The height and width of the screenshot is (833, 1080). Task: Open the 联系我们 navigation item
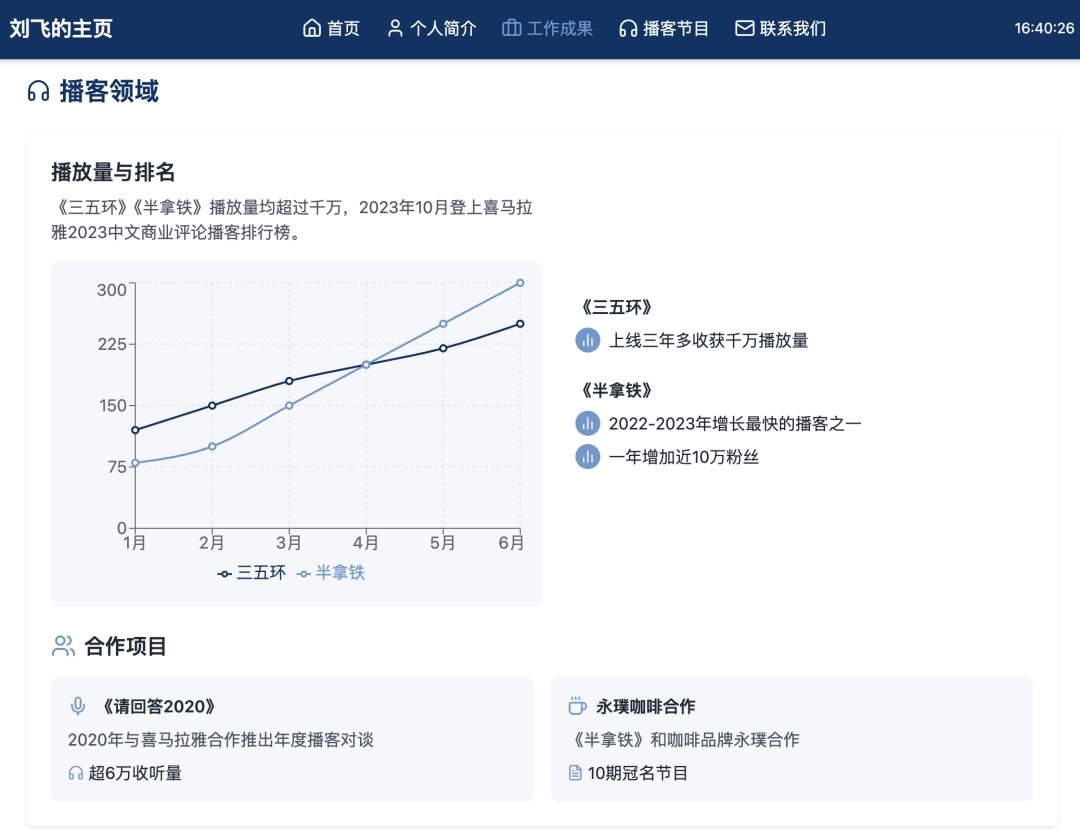click(780, 28)
